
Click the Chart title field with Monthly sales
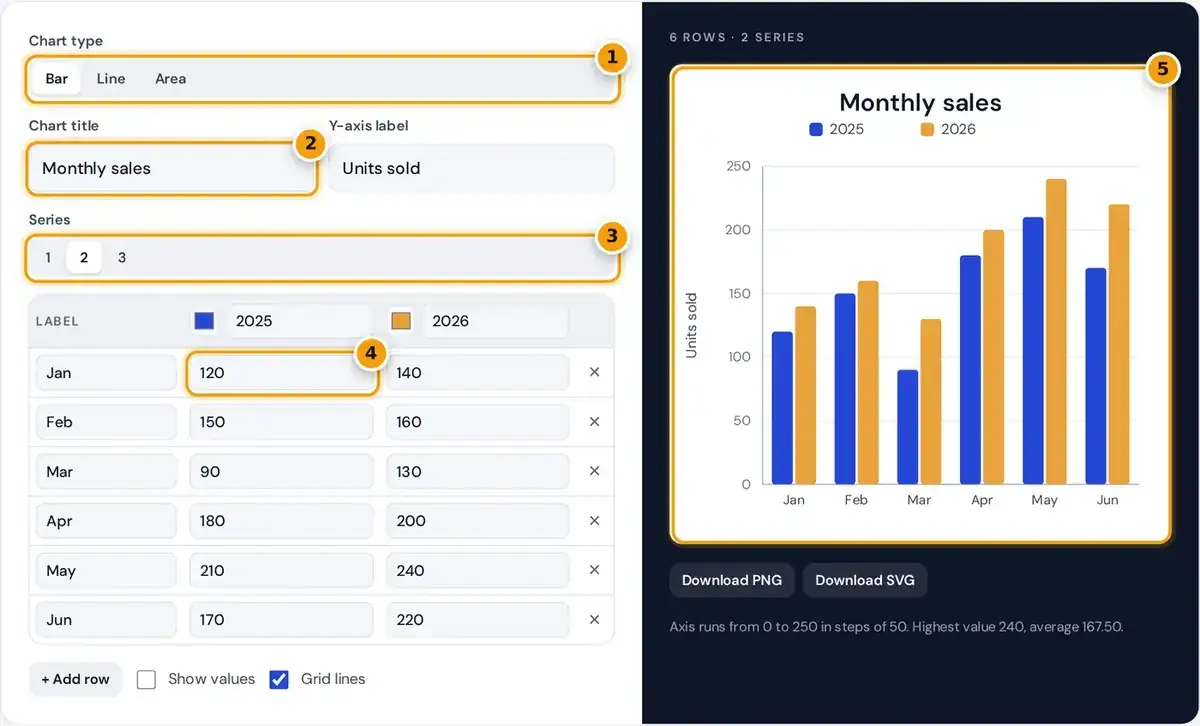171,169
